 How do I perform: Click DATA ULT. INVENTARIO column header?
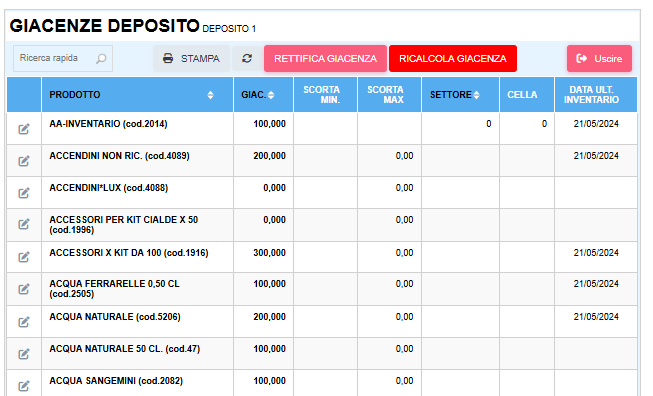click(x=596, y=95)
